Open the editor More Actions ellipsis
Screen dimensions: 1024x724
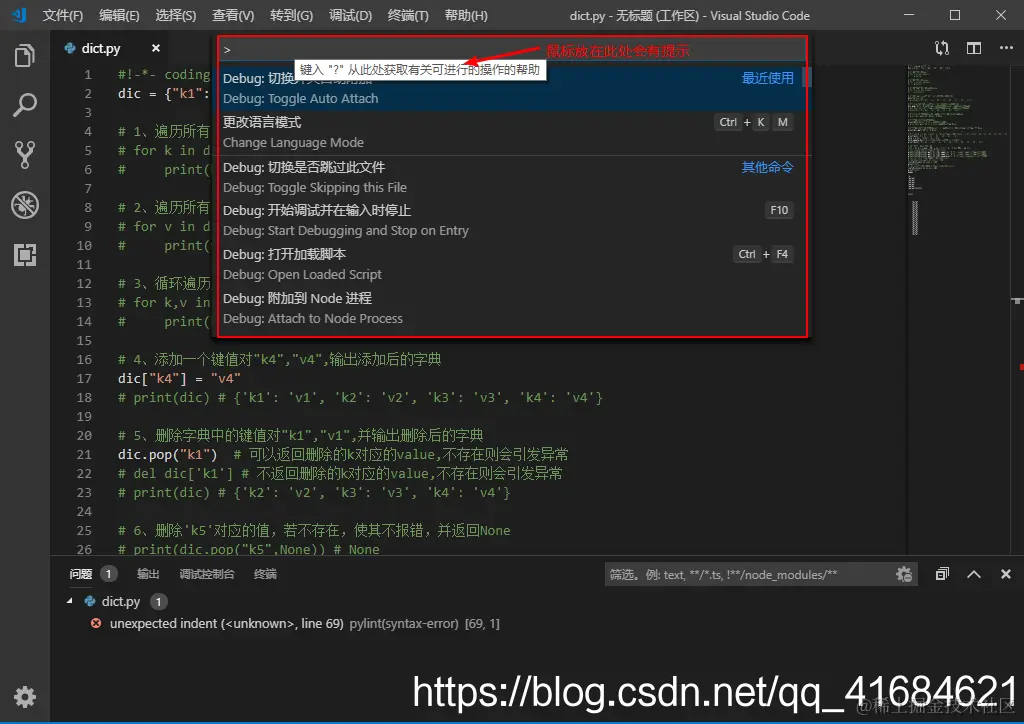[x=1006, y=48]
